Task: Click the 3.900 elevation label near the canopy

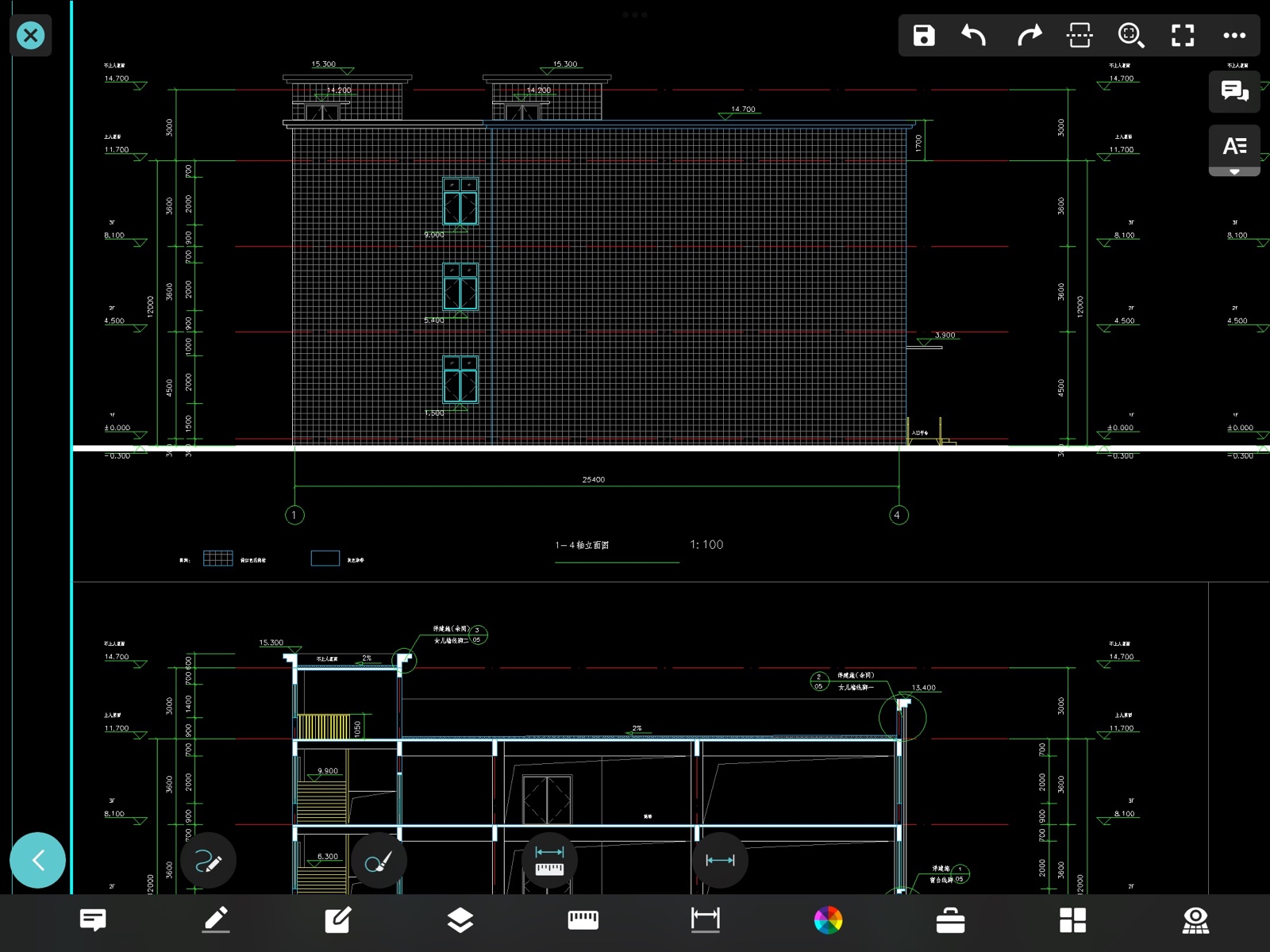Action: click(945, 335)
